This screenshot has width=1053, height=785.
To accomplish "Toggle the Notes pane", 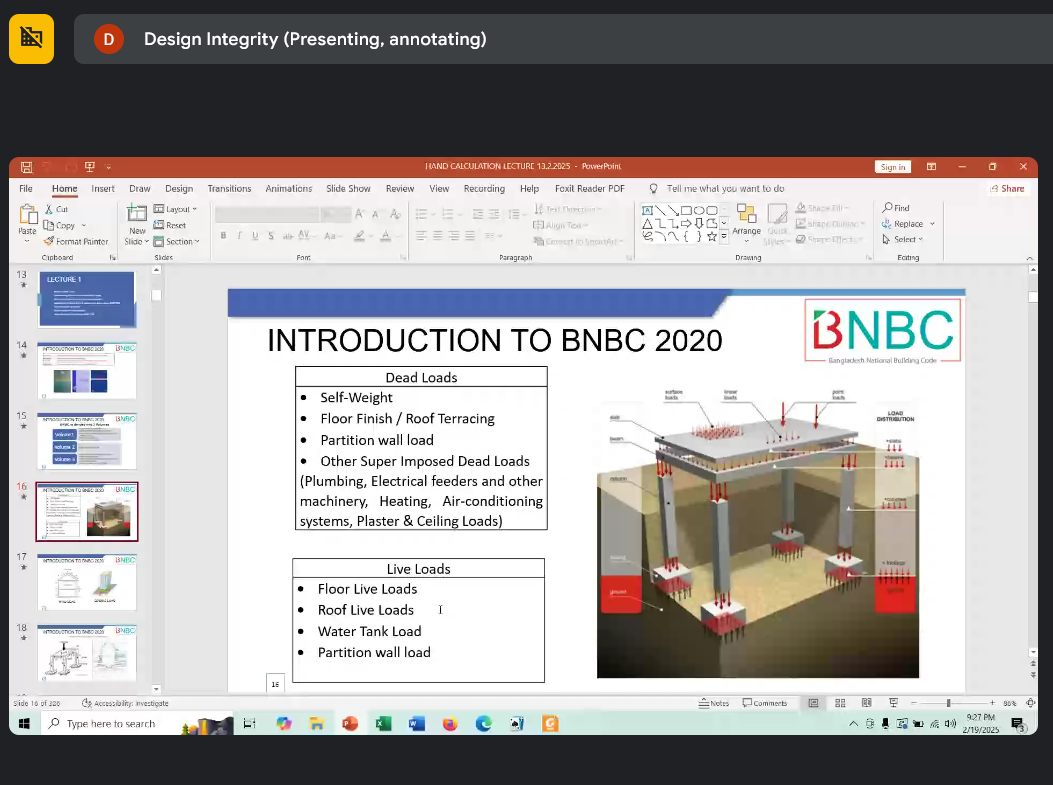I will [x=713, y=703].
